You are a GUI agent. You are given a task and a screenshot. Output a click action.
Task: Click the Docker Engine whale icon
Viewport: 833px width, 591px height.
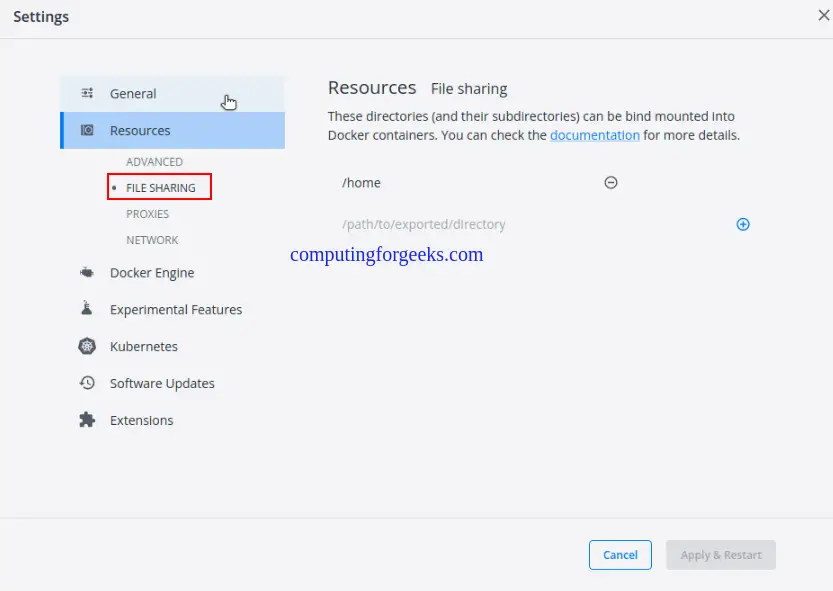87,273
